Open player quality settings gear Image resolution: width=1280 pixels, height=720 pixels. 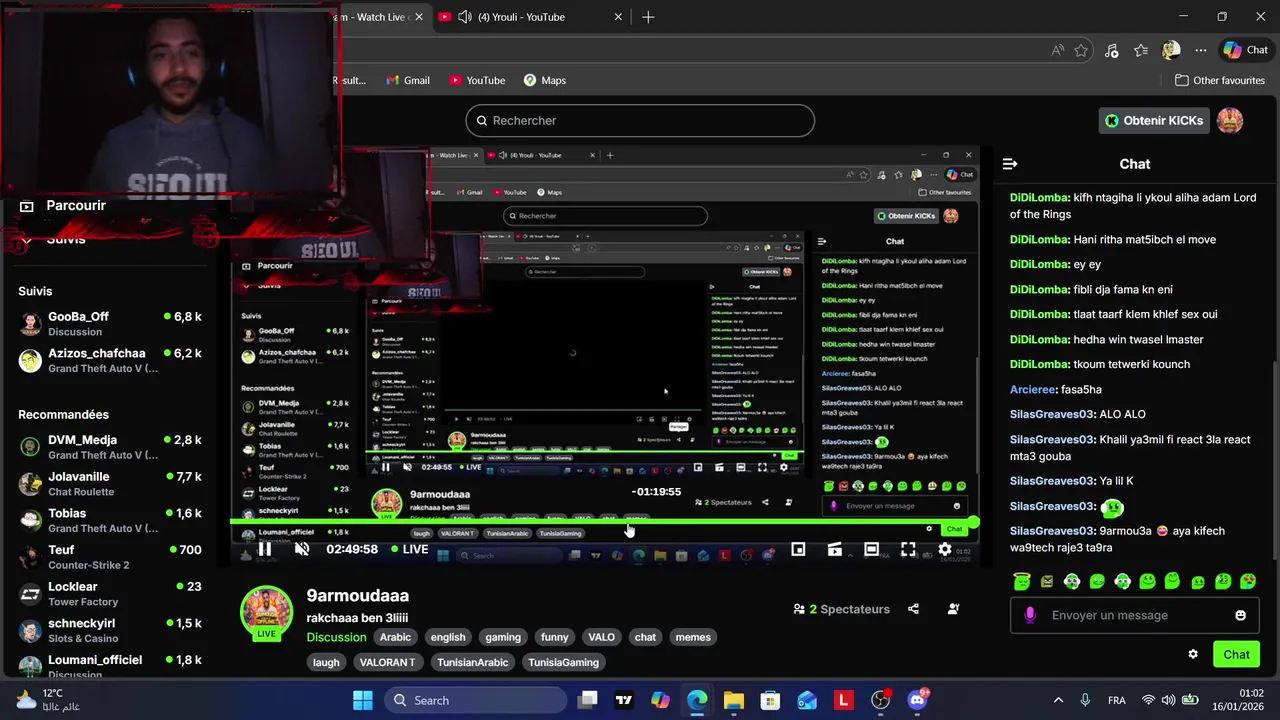(x=944, y=549)
